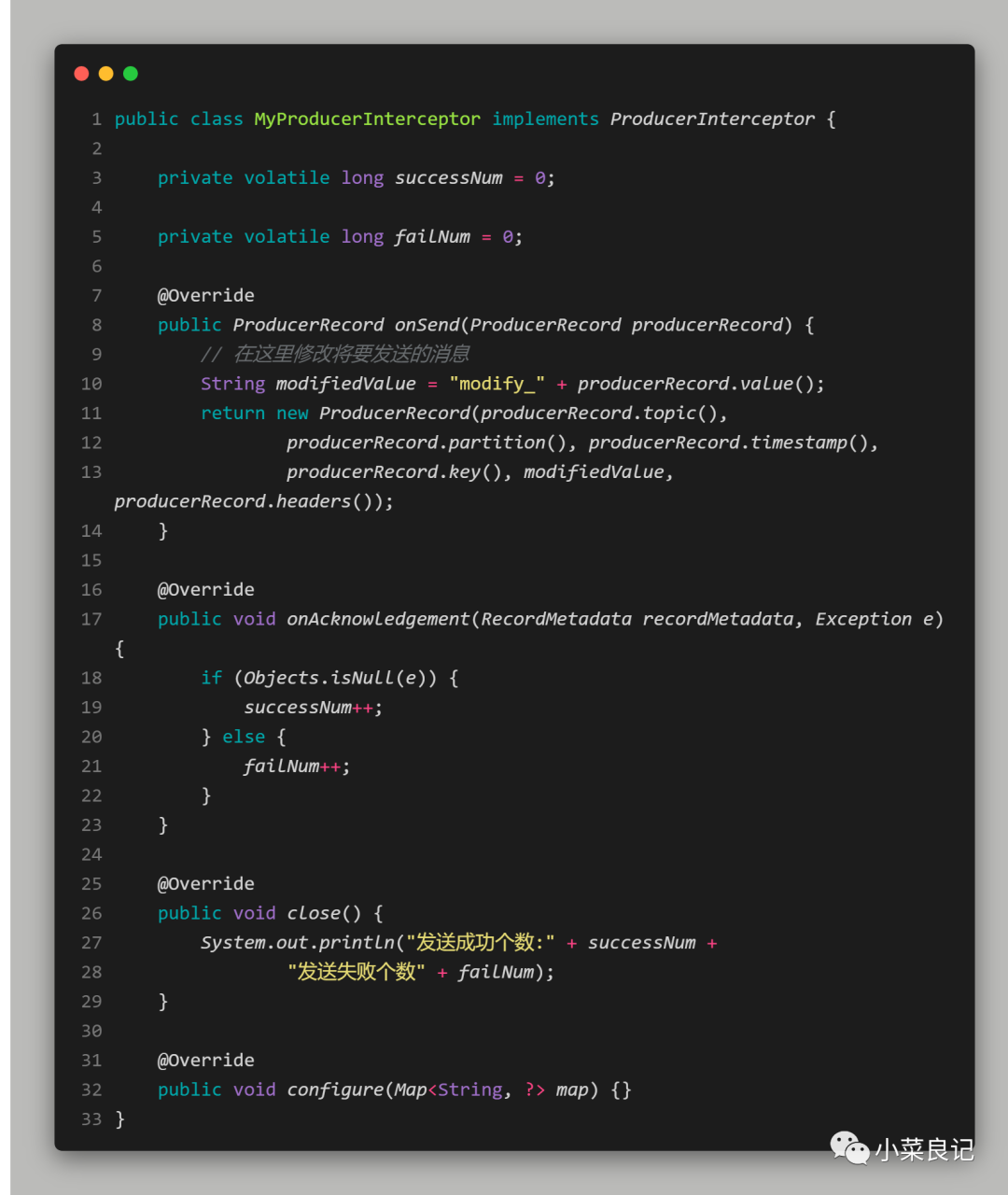The width and height of the screenshot is (1008, 1195).
Task: Click line number 1
Action: tap(96, 119)
